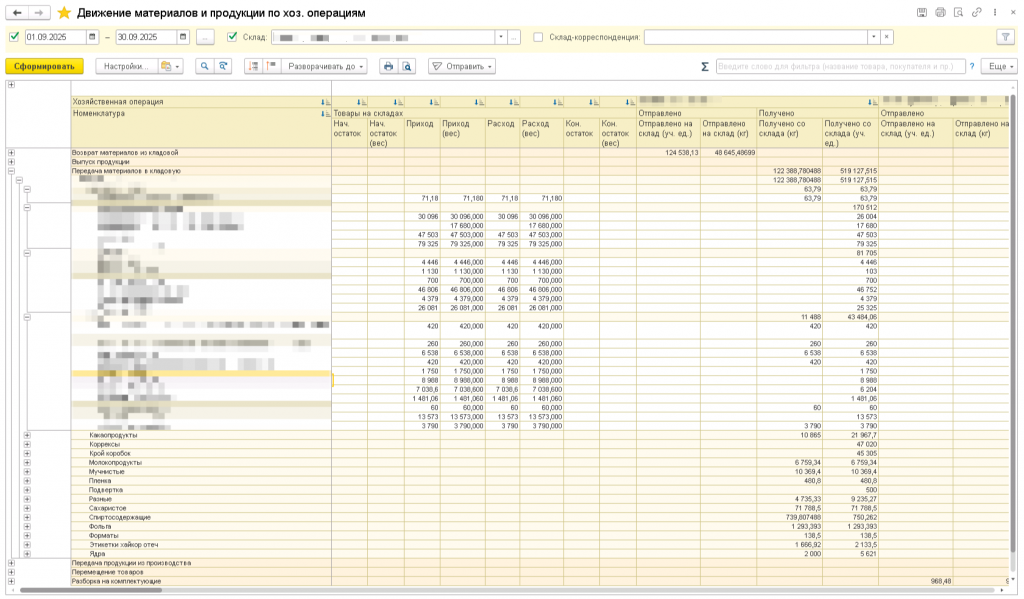Open filter funnel icon at top right
The image size is (1024, 599).
tap(1004, 37)
